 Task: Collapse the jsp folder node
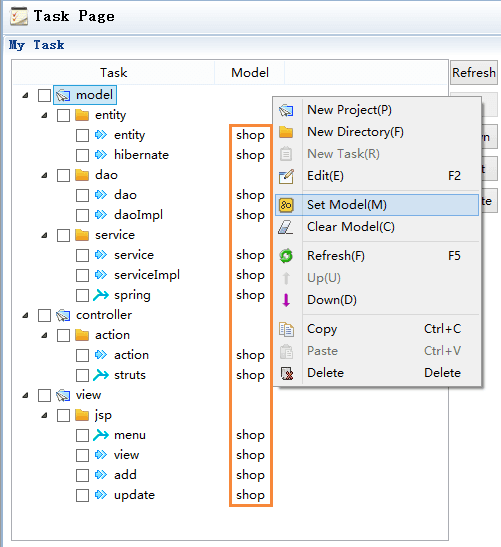(44, 415)
